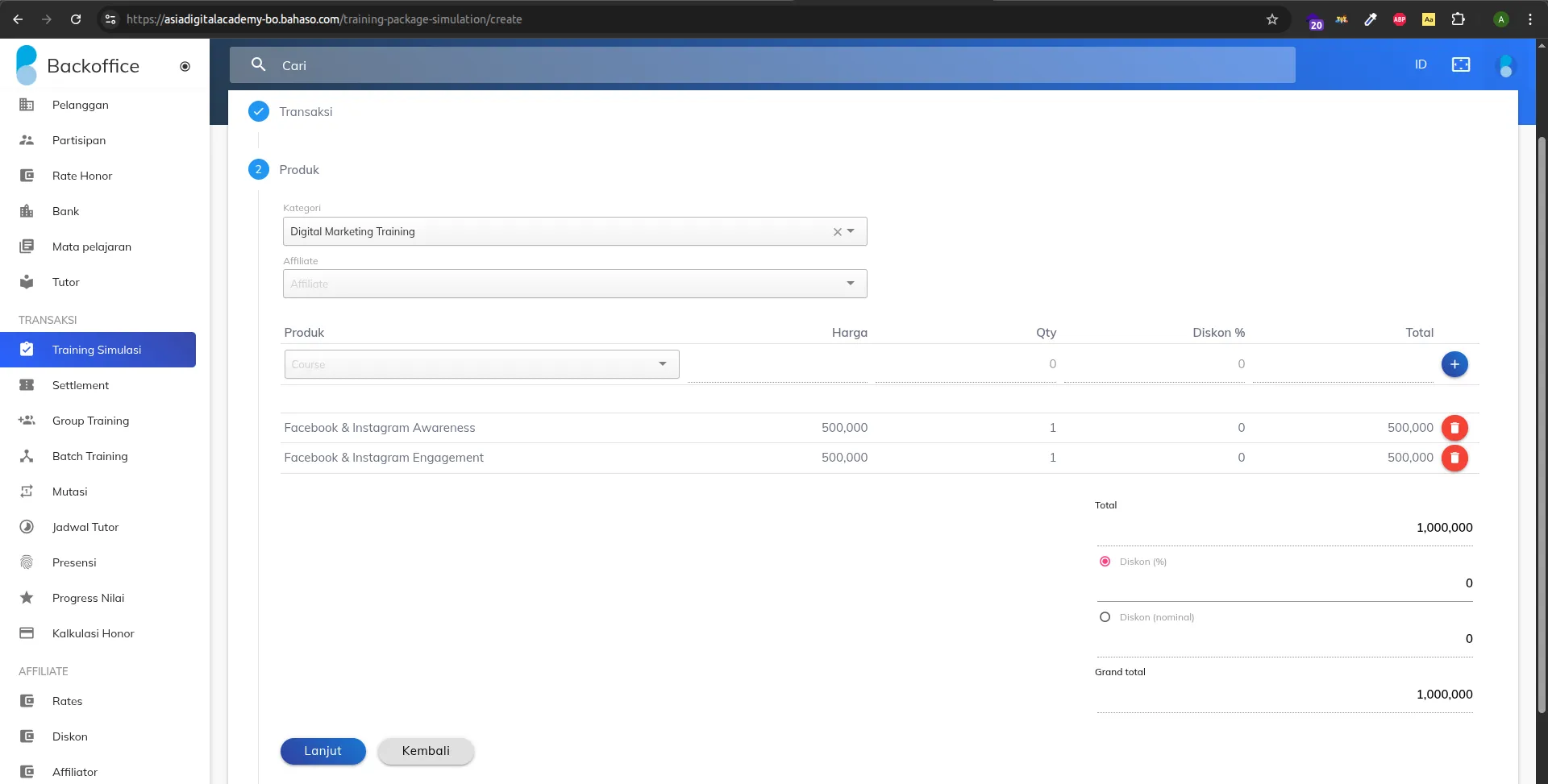Delete the Facebook & Instagram Engagement row
Image resolution: width=1548 pixels, height=784 pixels.
[1454, 458]
